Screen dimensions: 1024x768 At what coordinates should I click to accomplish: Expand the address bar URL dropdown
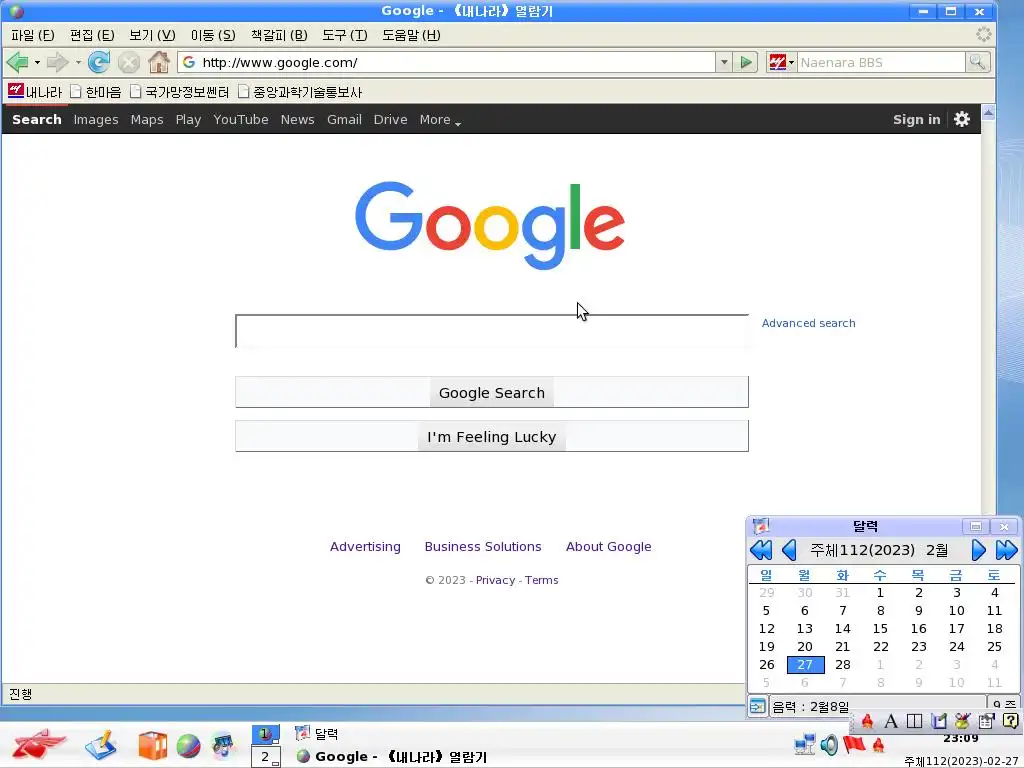(x=724, y=63)
